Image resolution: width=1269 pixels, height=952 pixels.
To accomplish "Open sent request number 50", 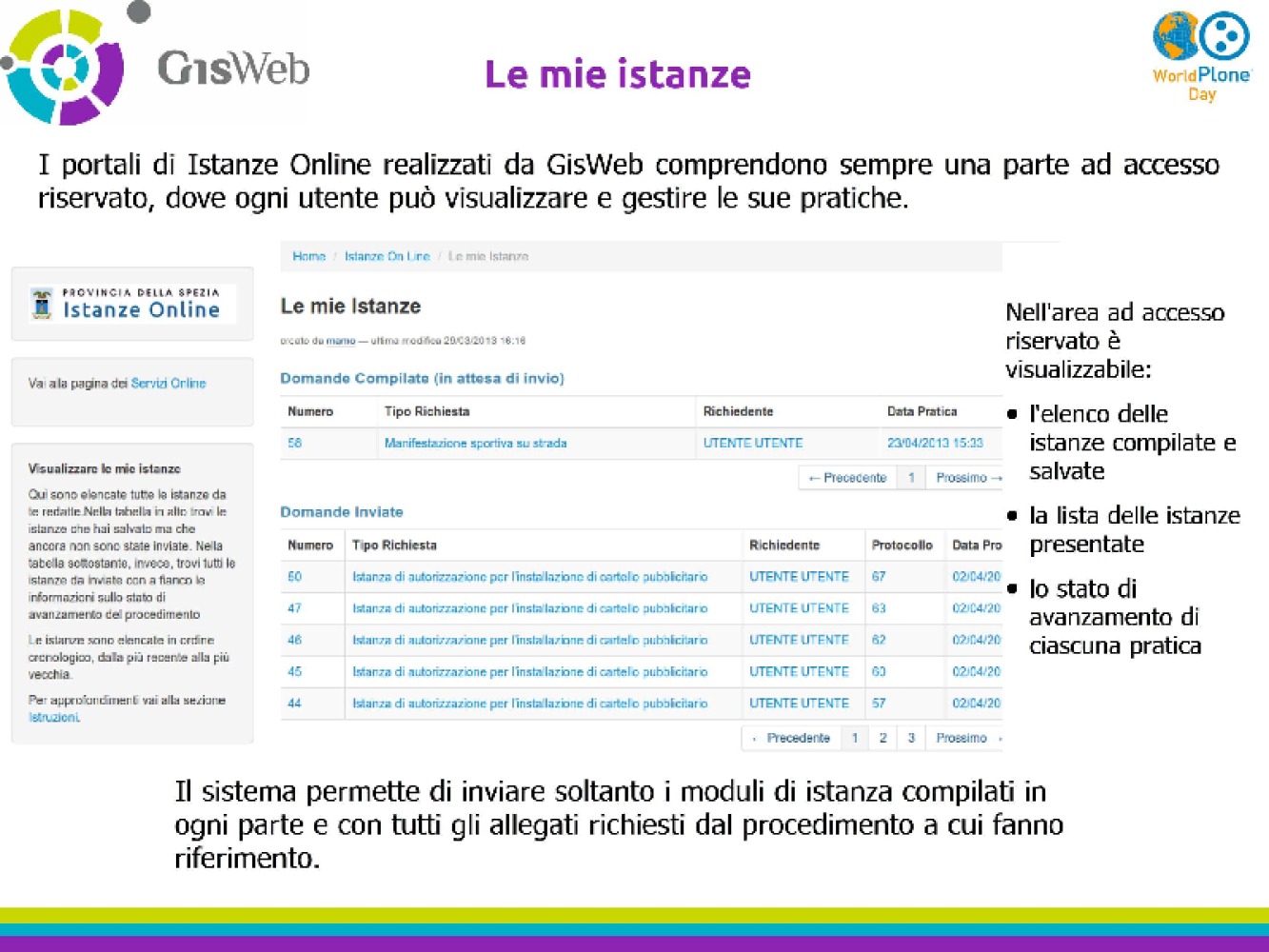I will tap(294, 577).
